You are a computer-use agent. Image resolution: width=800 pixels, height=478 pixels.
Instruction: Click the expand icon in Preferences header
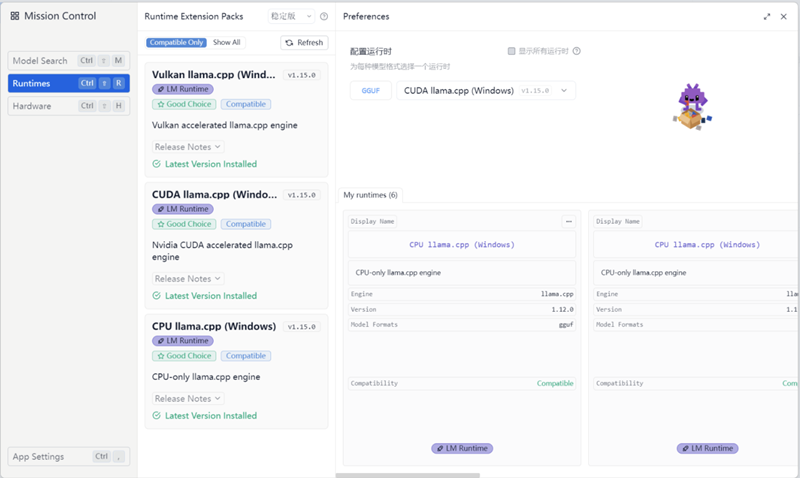click(x=767, y=17)
